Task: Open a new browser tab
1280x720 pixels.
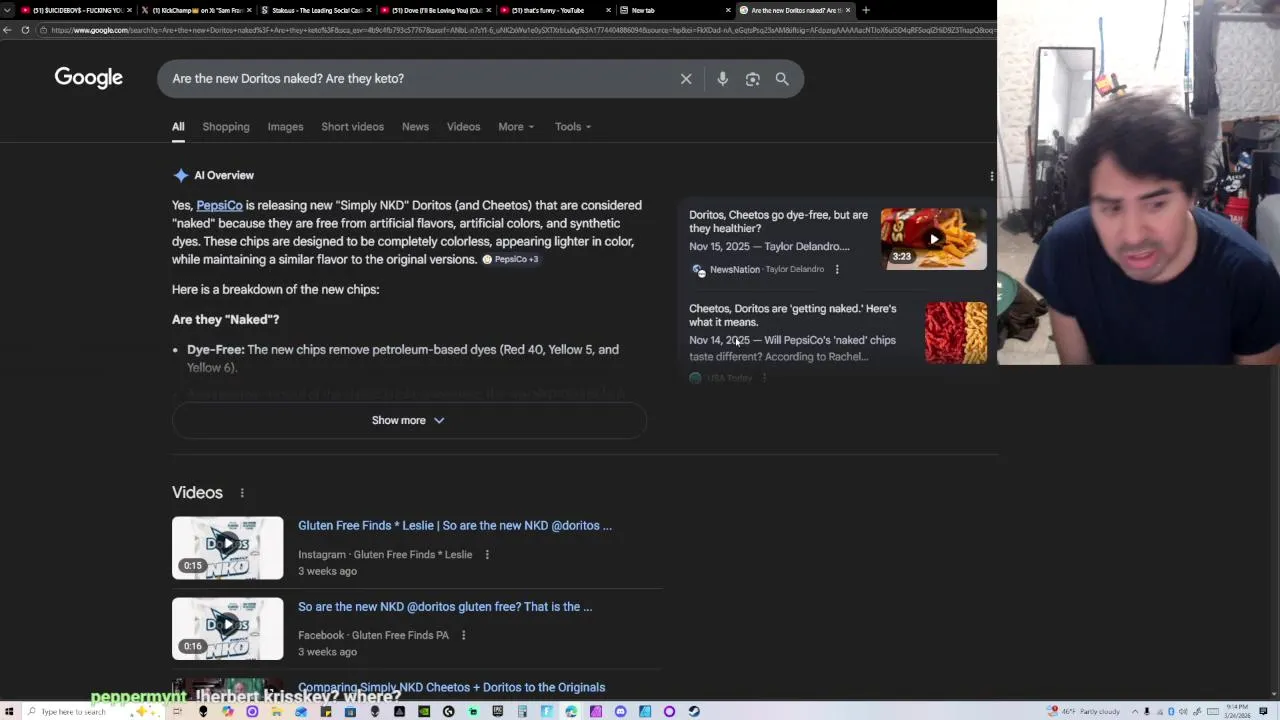Action: [866, 10]
